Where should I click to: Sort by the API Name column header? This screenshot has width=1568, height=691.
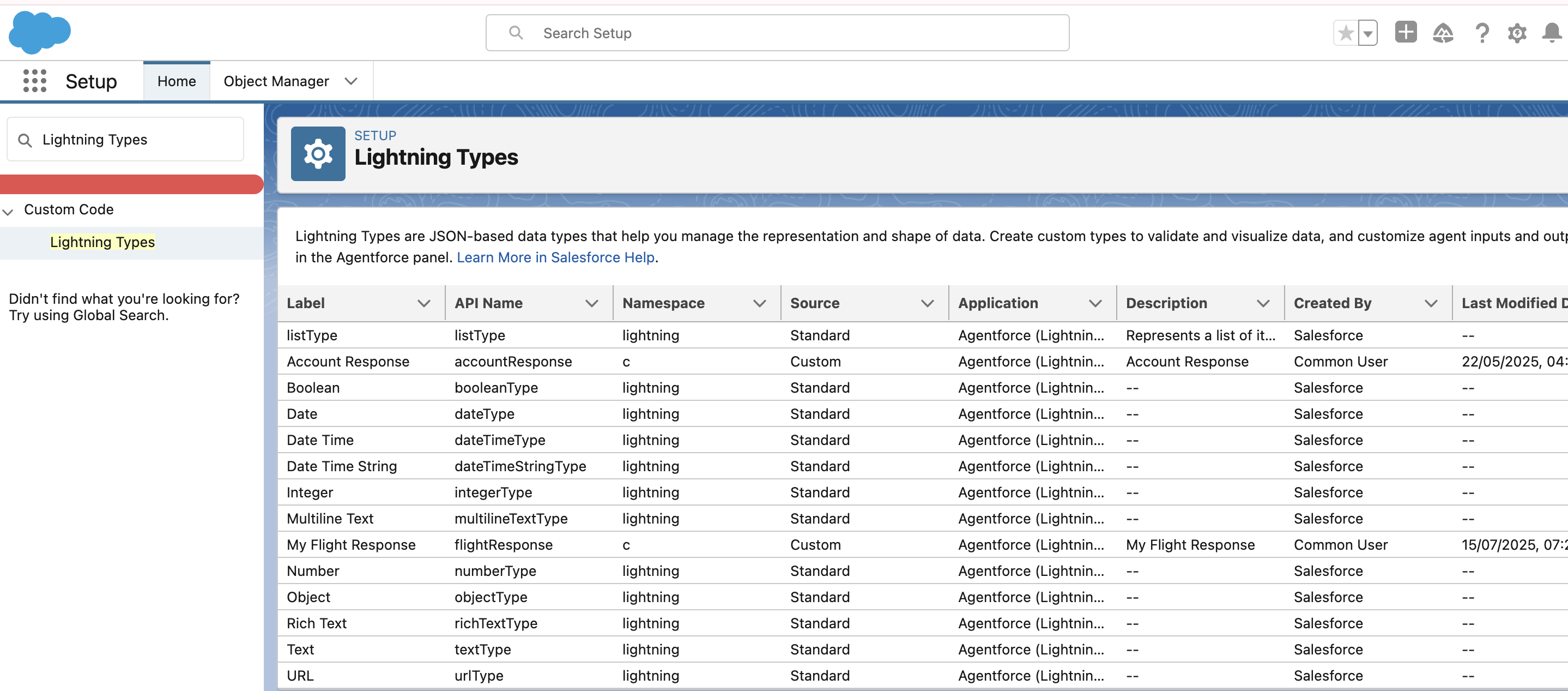[x=489, y=303]
